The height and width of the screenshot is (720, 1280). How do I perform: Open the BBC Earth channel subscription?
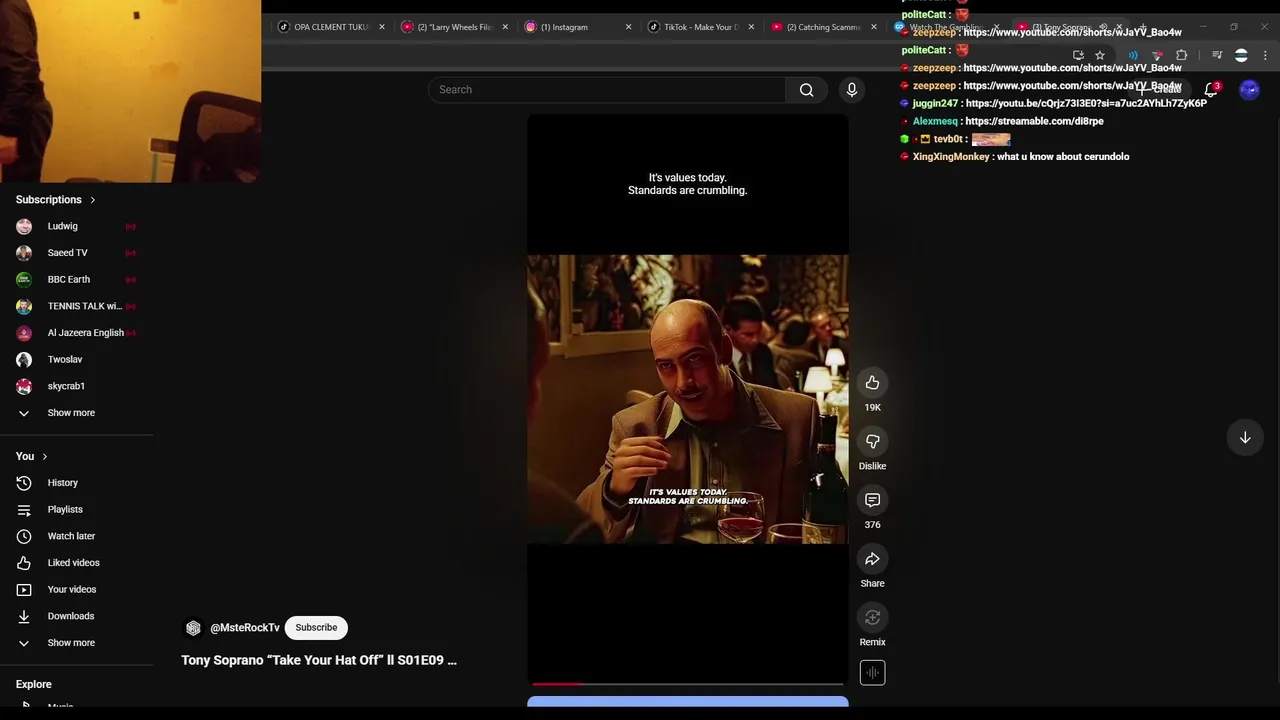point(68,280)
